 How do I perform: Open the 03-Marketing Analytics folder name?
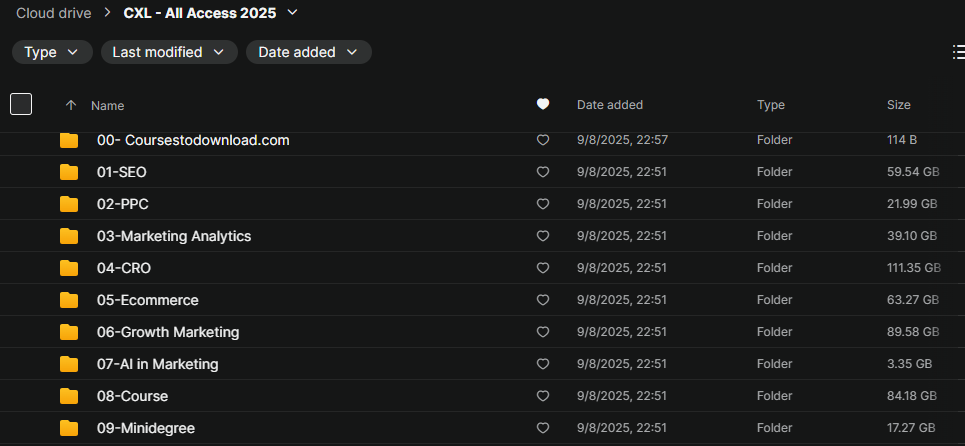(174, 236)
